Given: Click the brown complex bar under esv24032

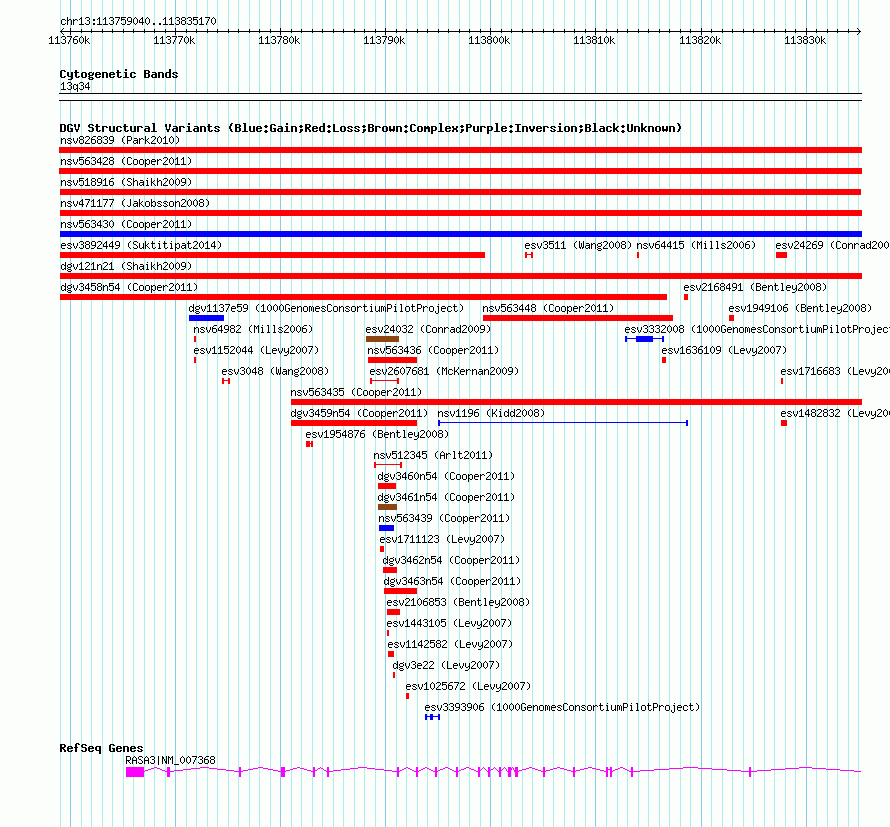Looking at the screenshot, I should (383, 339).
